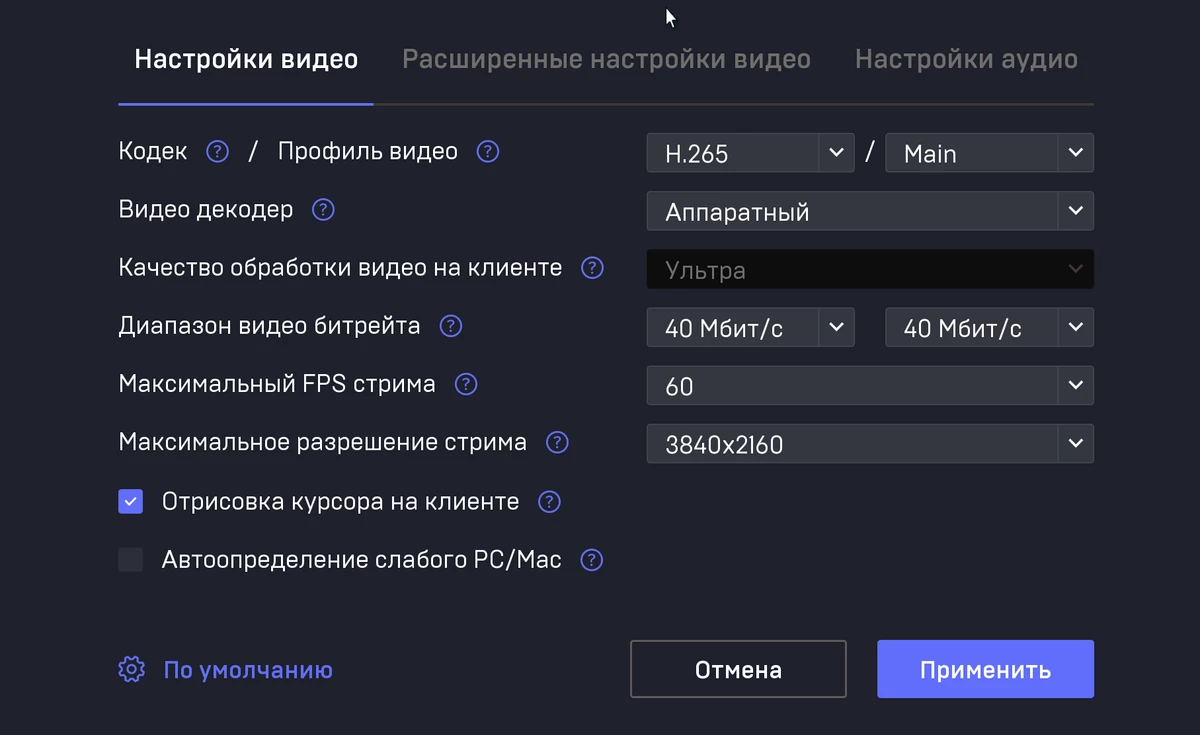Open the Main video profile dropdown
1200x735 pixels.
pos(990,153)
